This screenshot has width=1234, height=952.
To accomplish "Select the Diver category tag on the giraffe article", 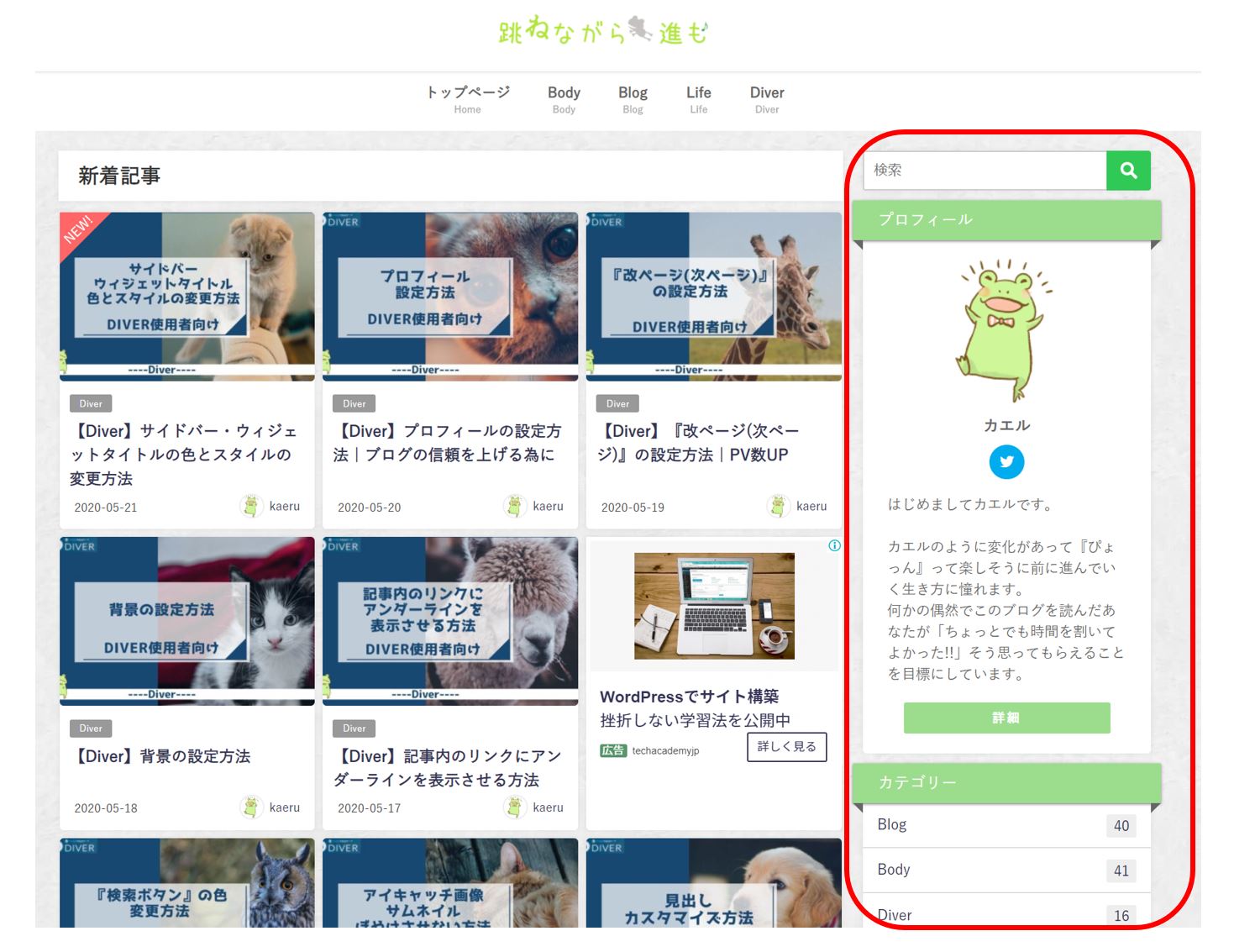I will click(x=617, y=403).
